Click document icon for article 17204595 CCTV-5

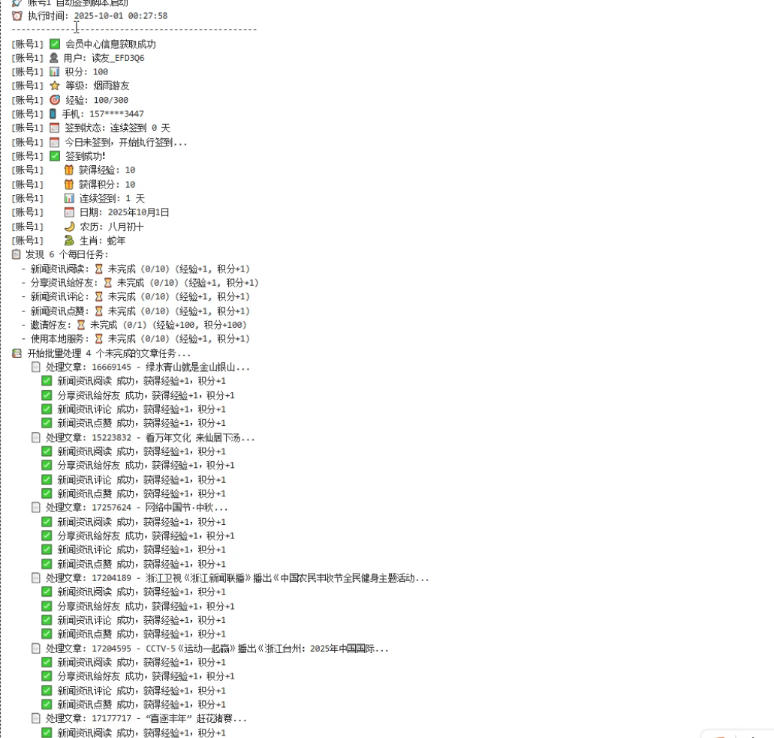click(x=36, y=648)
